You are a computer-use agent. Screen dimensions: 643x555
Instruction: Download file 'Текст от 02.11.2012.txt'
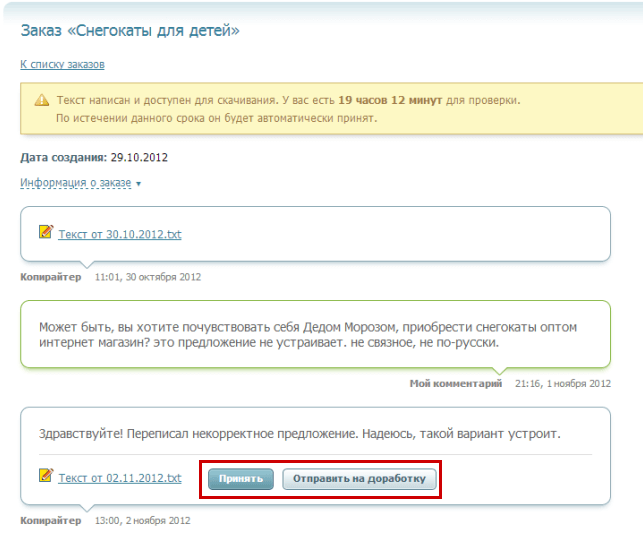pyautogui.click(x=119, y=478)
